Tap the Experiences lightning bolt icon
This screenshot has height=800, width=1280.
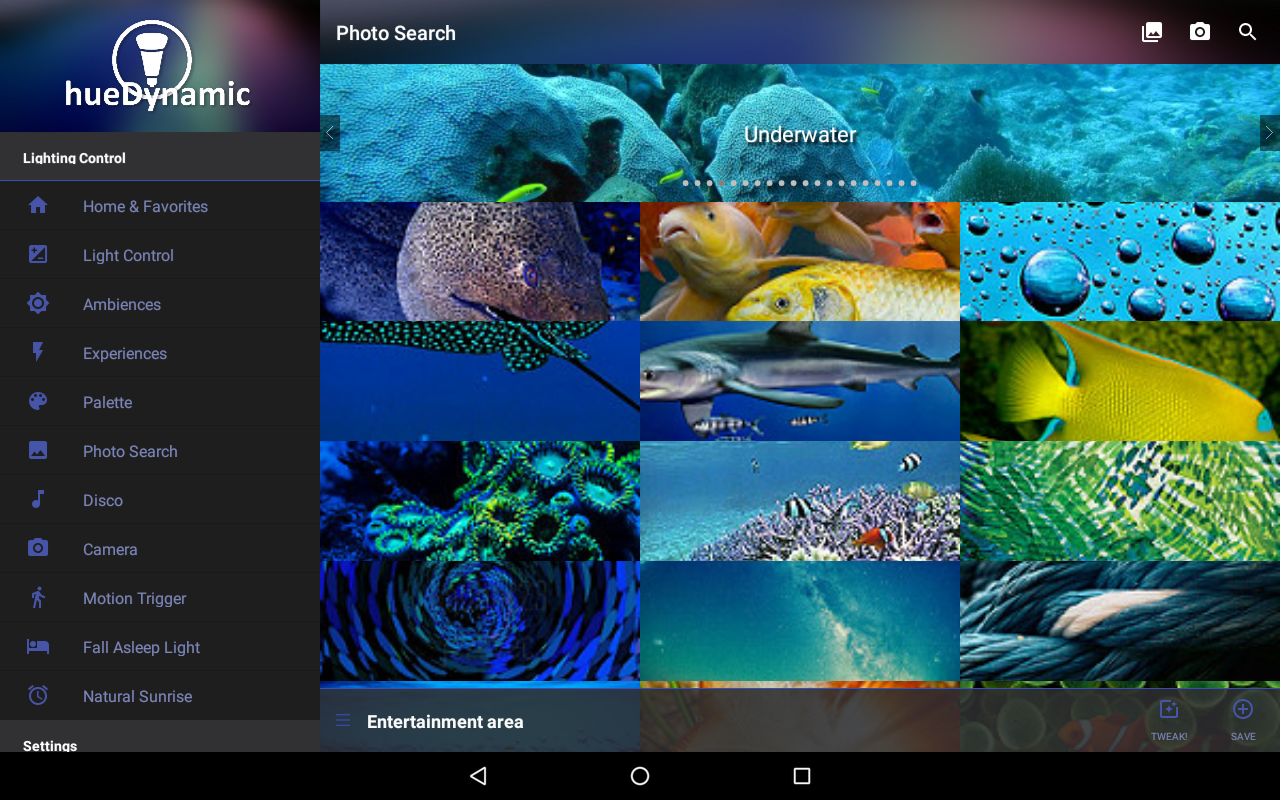pyautogui.click(x=38, y=352)
